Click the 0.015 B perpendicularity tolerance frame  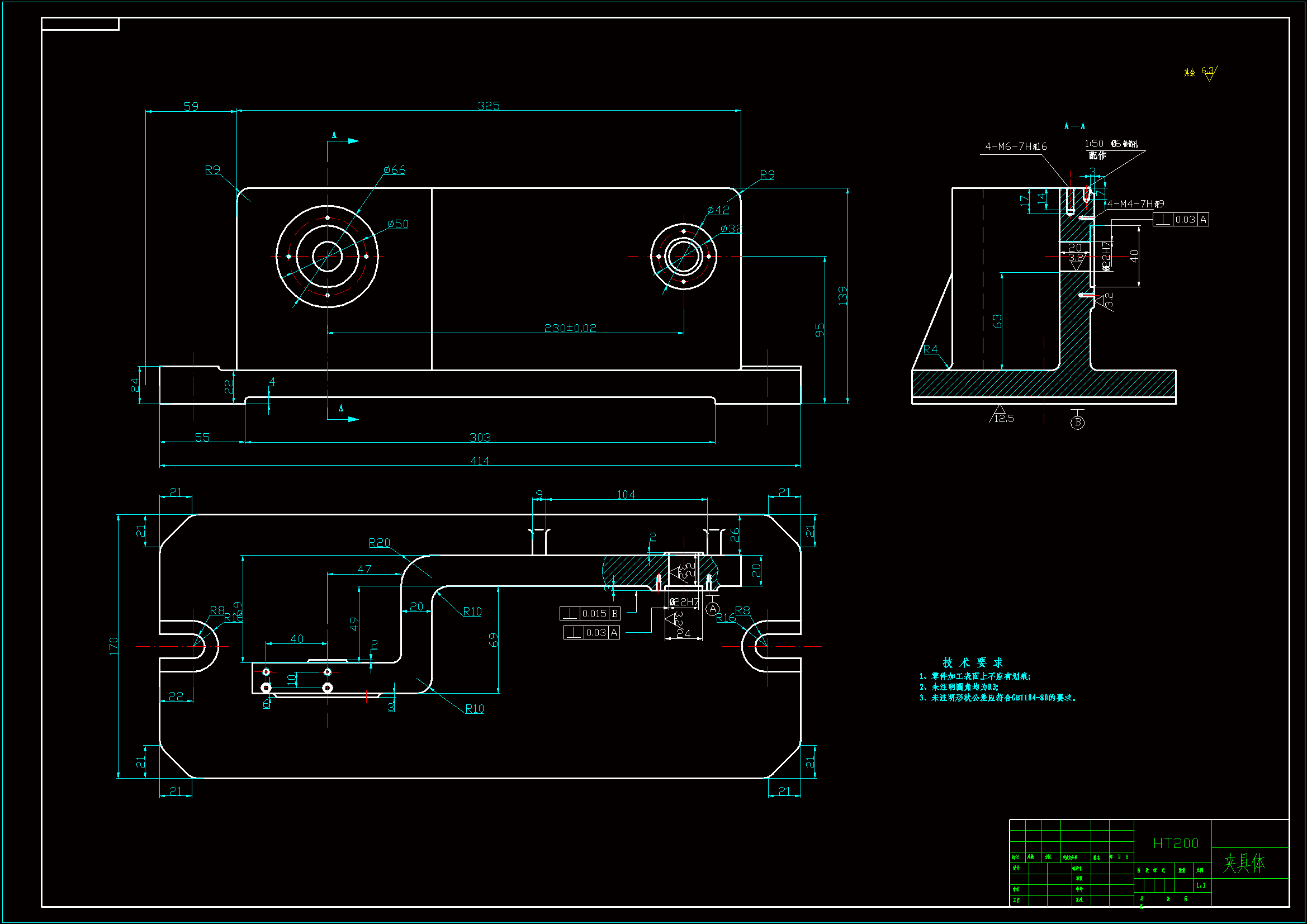tap(590, 613)
